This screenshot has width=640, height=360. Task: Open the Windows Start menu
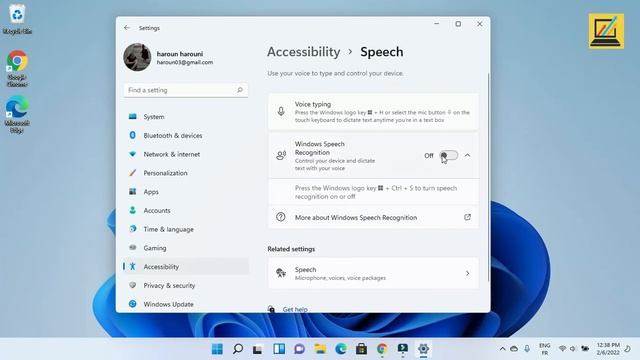pos(217,349)
